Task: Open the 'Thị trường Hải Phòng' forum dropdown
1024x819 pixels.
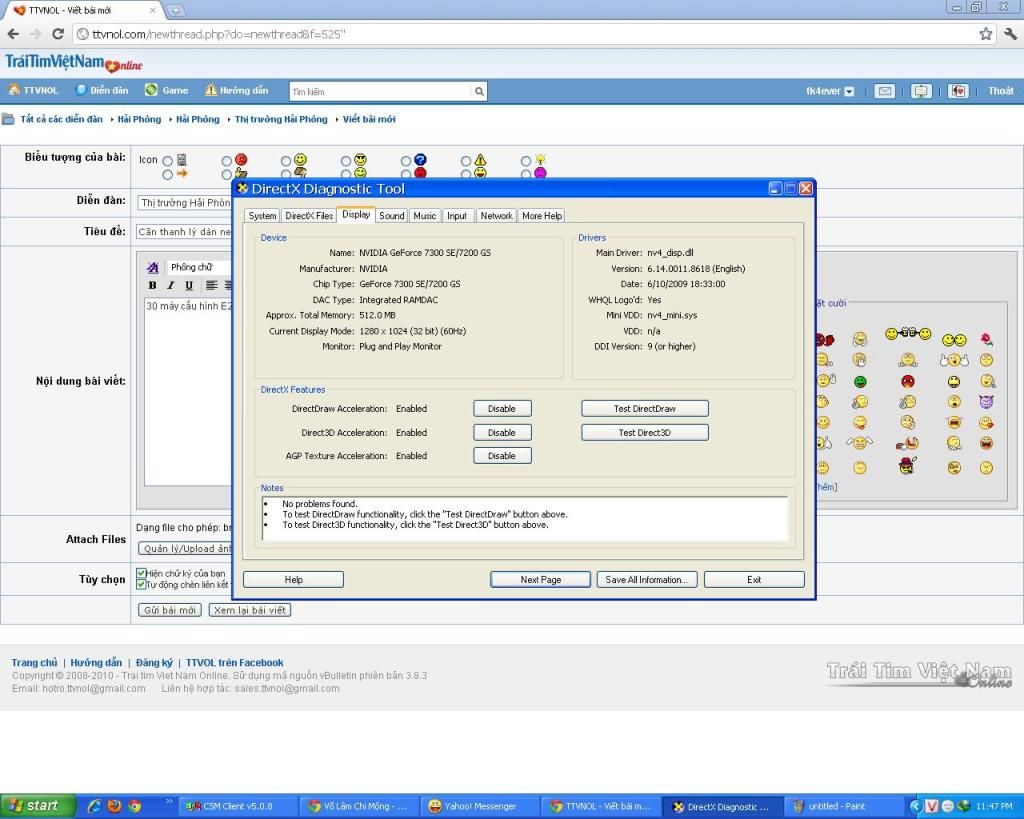Action: (184, 203)
